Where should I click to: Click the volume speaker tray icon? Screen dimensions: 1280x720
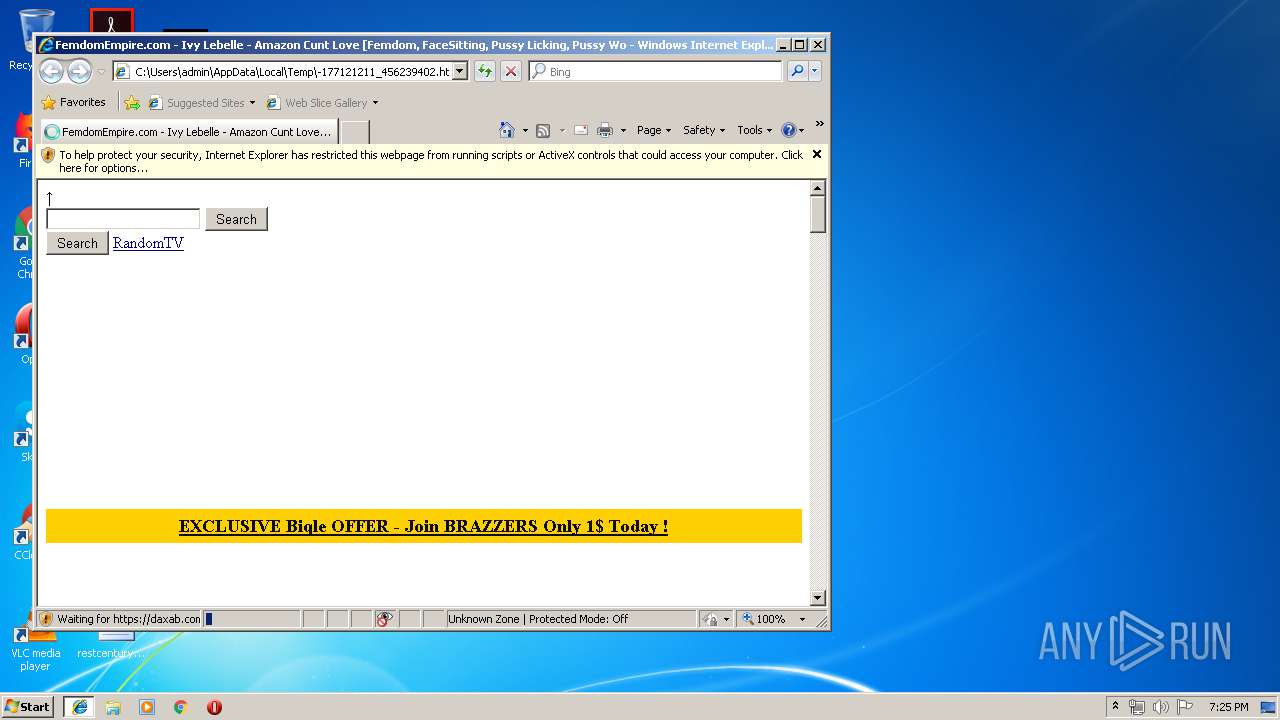click(x=1160, y=707)
